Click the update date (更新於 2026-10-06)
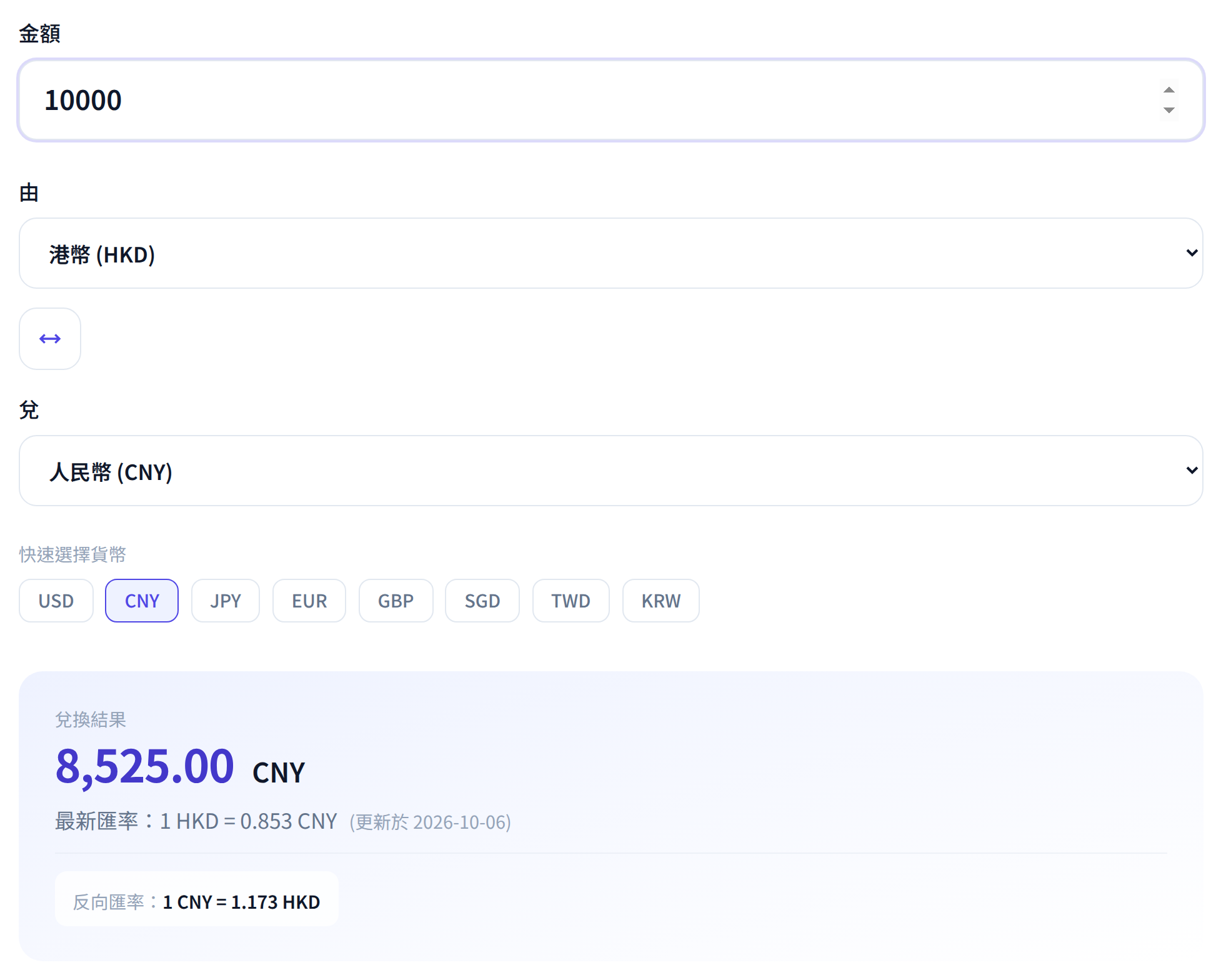 pyautogui.click(x=431, y=822)
